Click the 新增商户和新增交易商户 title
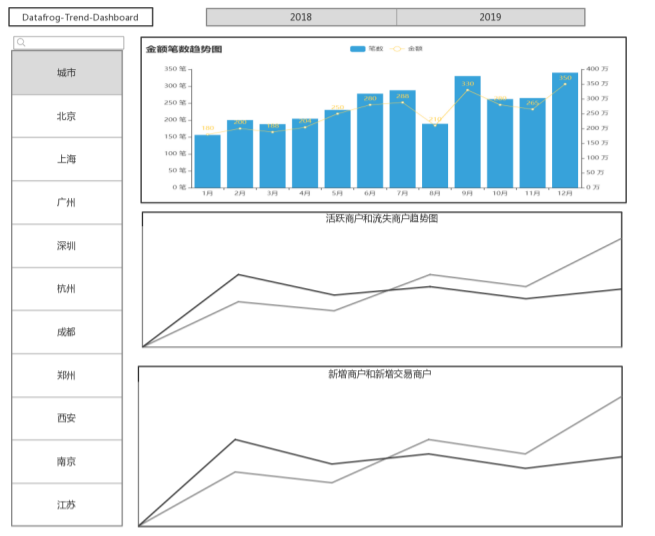The image size is (655, 536). 380,374
